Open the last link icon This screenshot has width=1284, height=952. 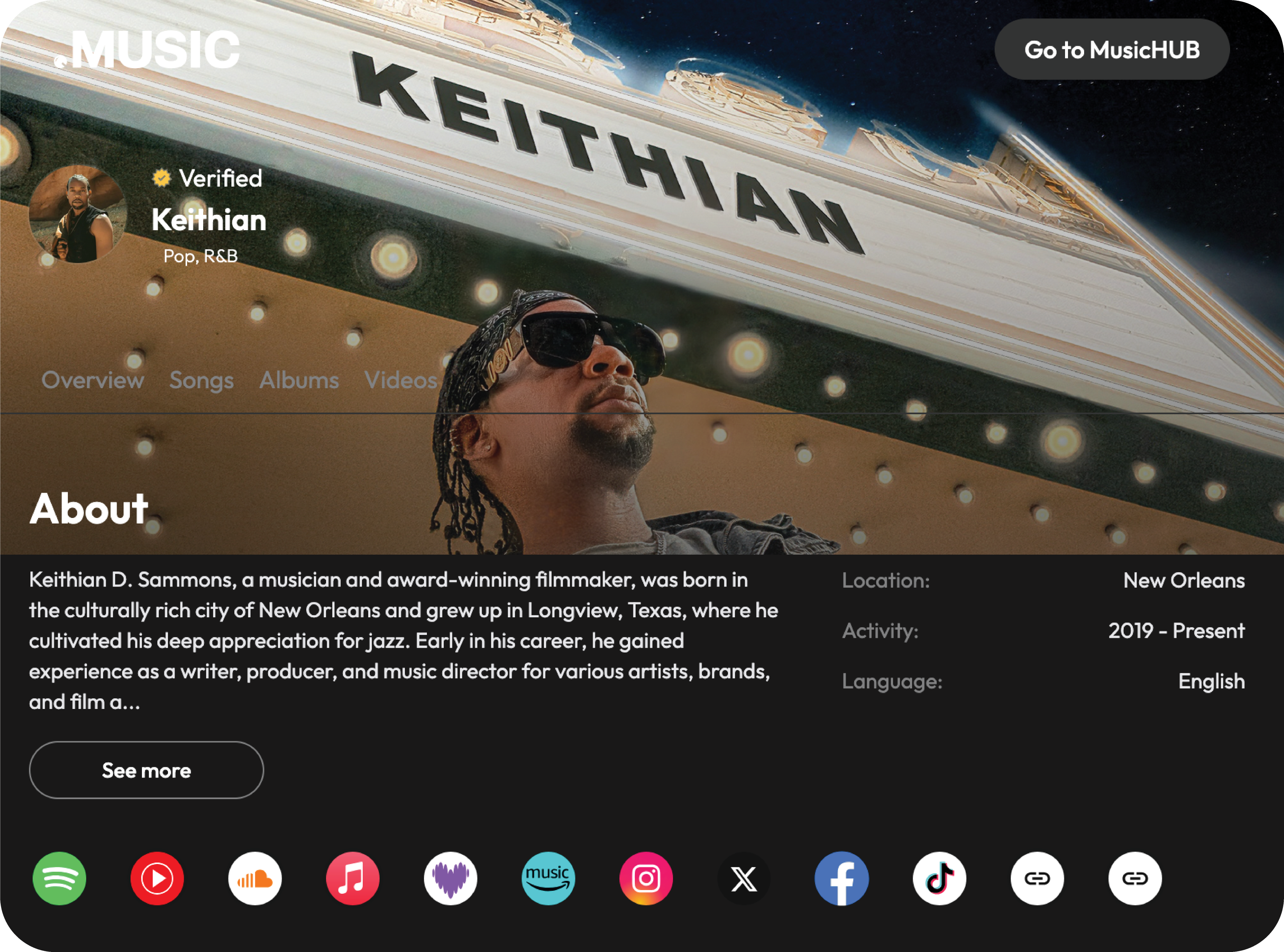point(1135,879)
